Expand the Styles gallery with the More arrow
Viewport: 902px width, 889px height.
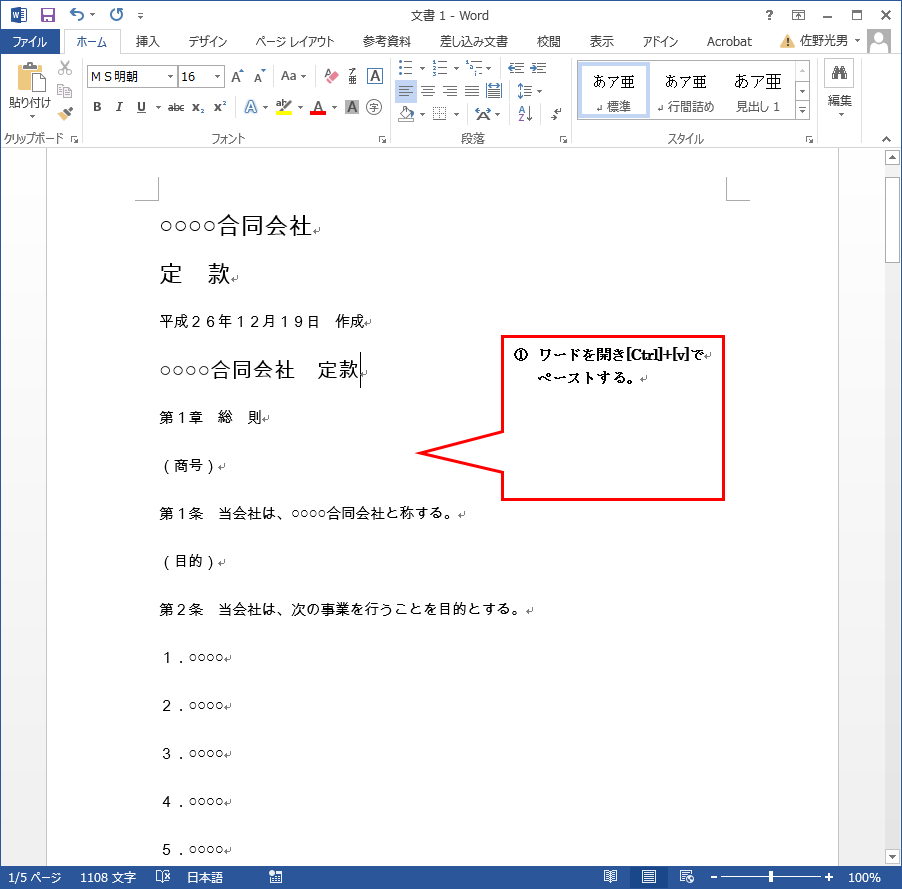pyautogui.click(x=802, y=110)
